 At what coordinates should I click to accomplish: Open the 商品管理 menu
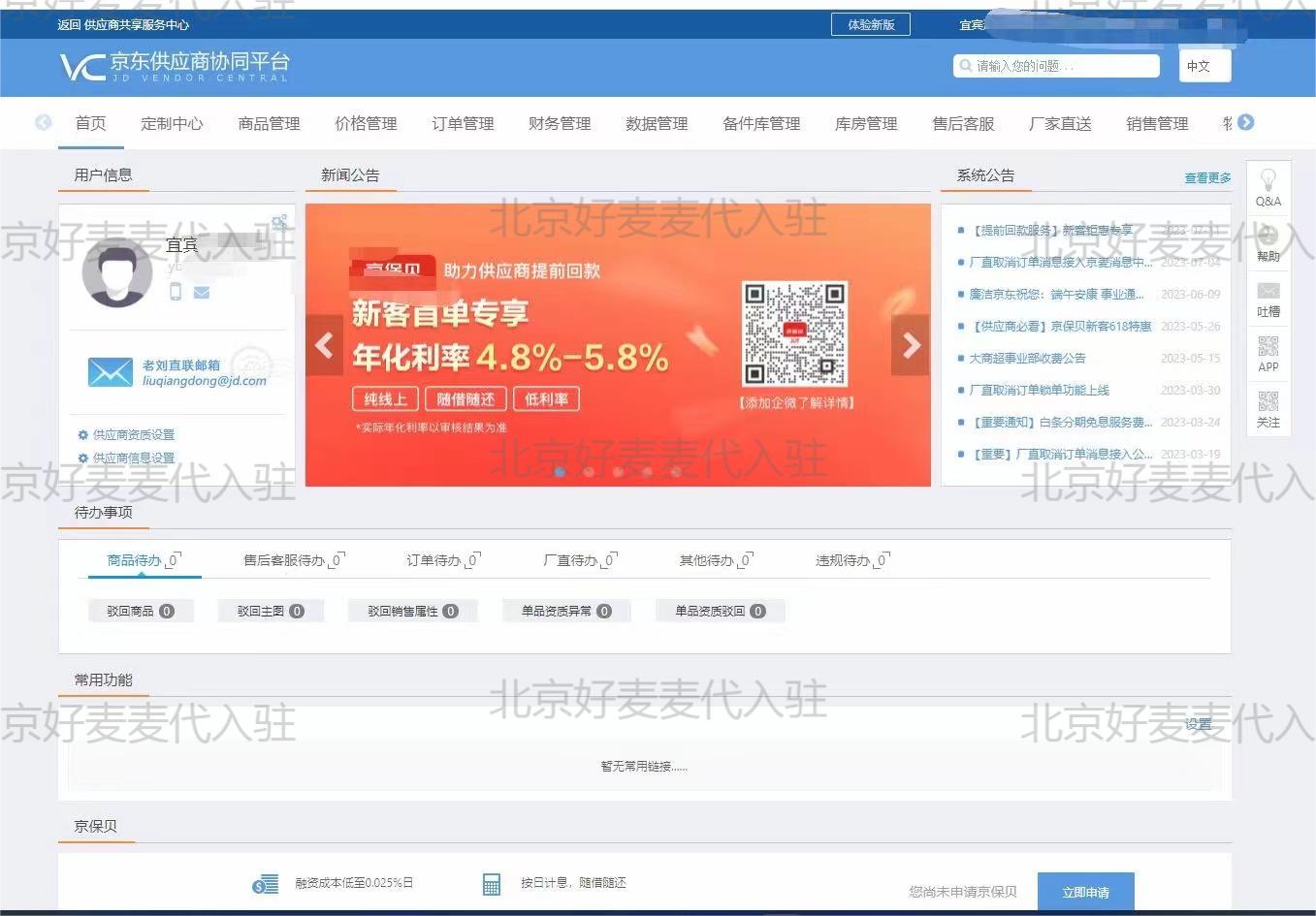tap(269, 123)
